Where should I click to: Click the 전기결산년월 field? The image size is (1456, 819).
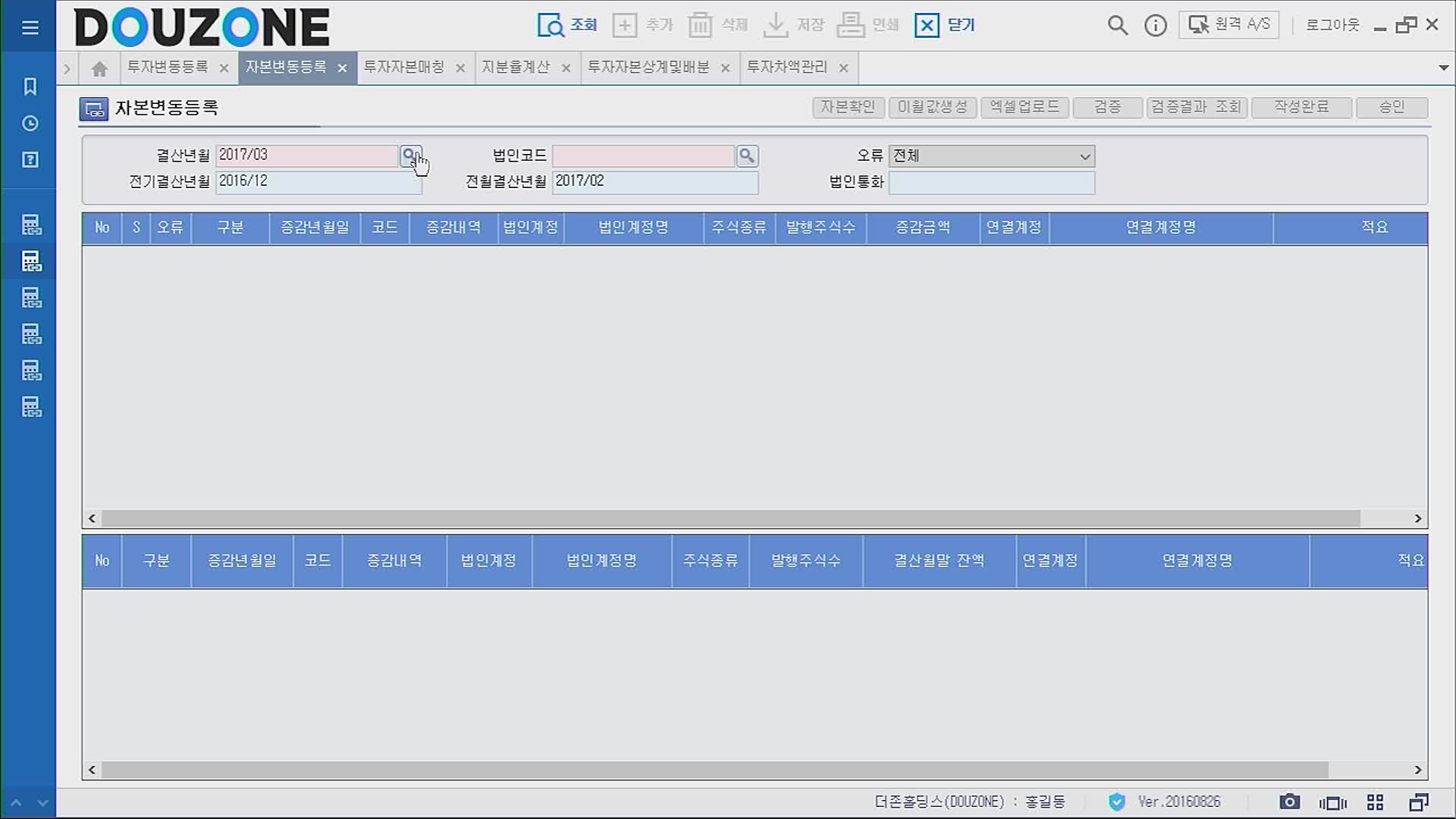(x=318, y=182)
